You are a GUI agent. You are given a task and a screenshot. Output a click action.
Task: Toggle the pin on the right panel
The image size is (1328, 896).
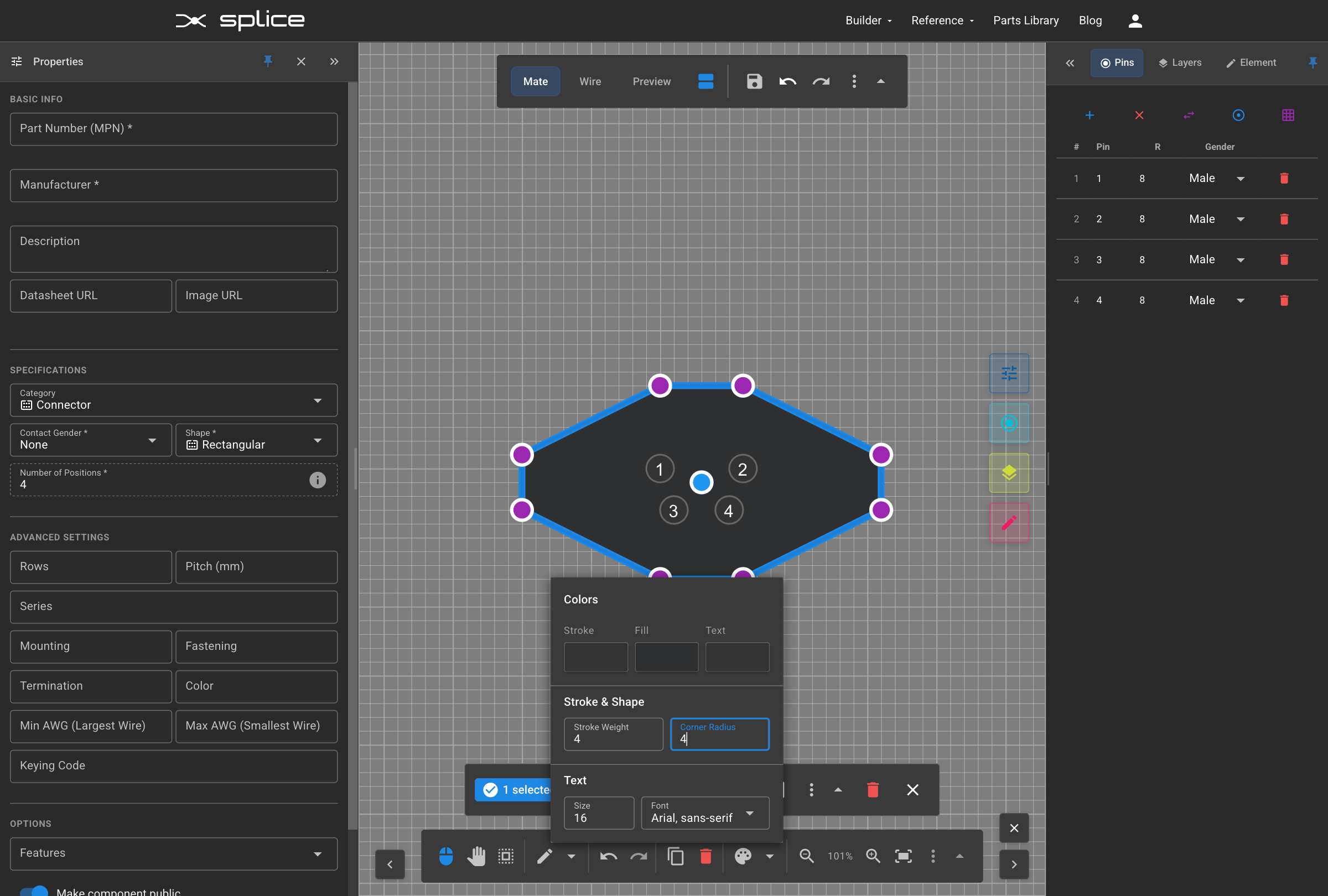point(1313,63)
